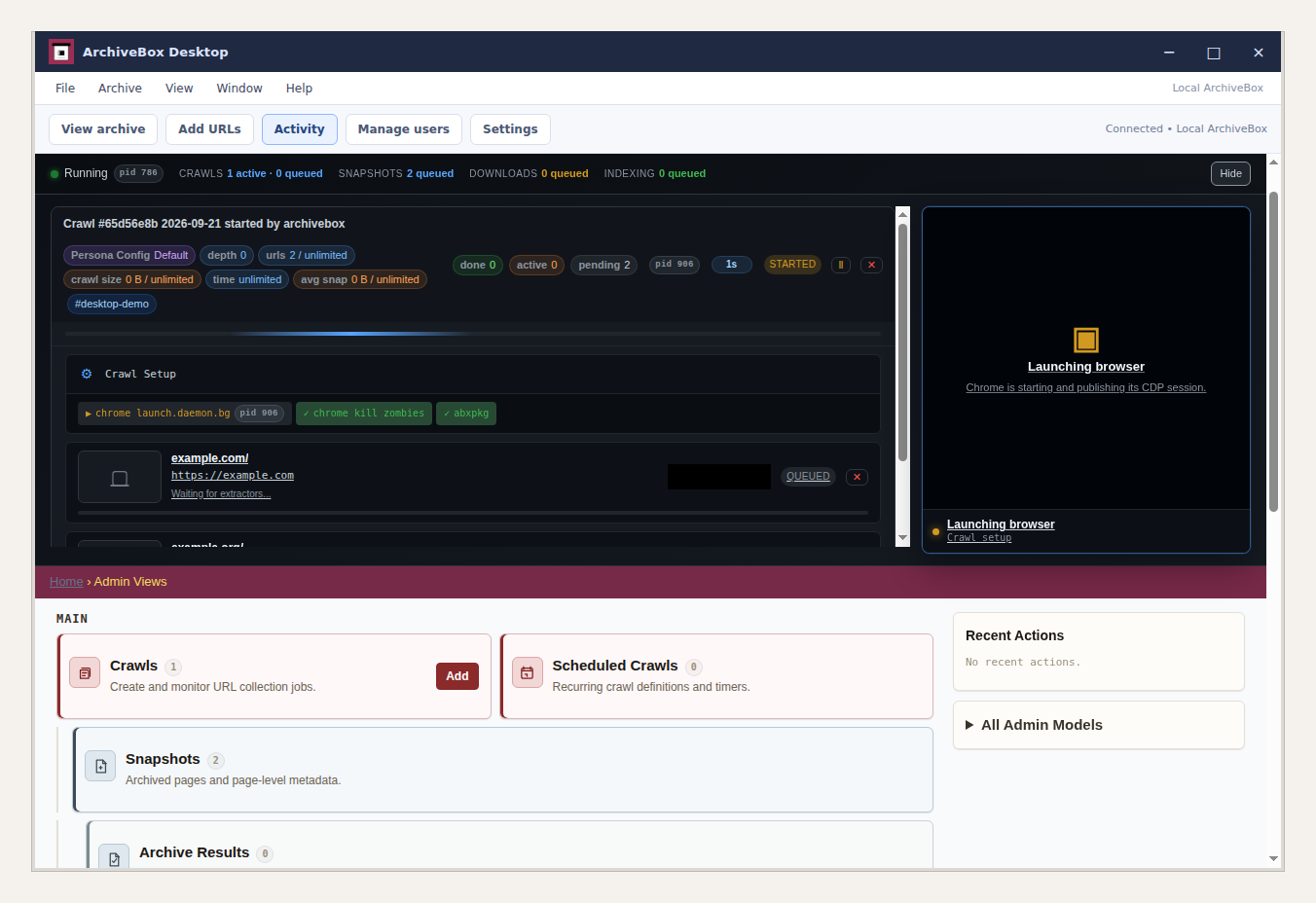
Task: Click the chrome launch.daemon.bg process chip
Action: click(x=185, y=414)
